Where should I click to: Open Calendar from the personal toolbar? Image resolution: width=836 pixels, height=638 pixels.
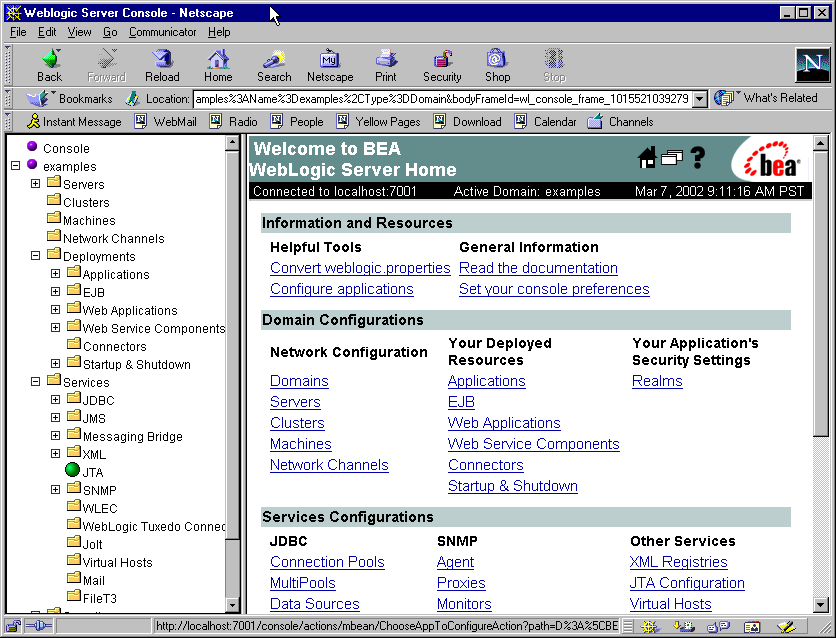click(x=545, y=122)
